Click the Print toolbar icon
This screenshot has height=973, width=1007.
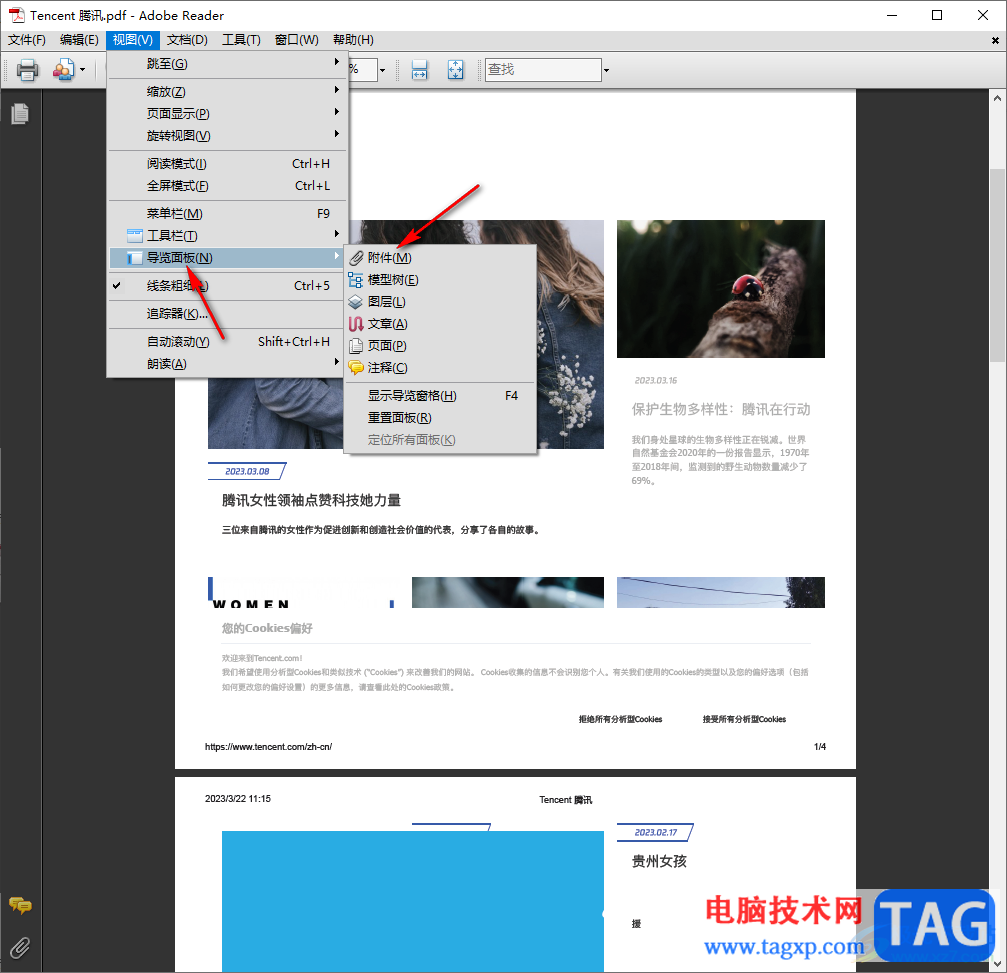pyautogui.click(x=27, y=69)
